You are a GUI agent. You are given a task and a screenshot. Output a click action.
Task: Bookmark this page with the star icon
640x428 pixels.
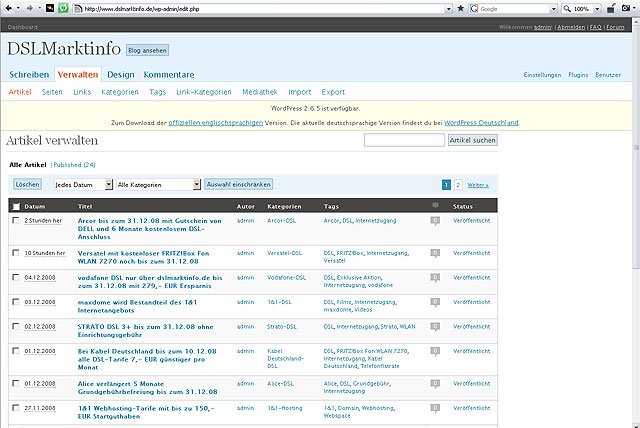click(461, 8)
